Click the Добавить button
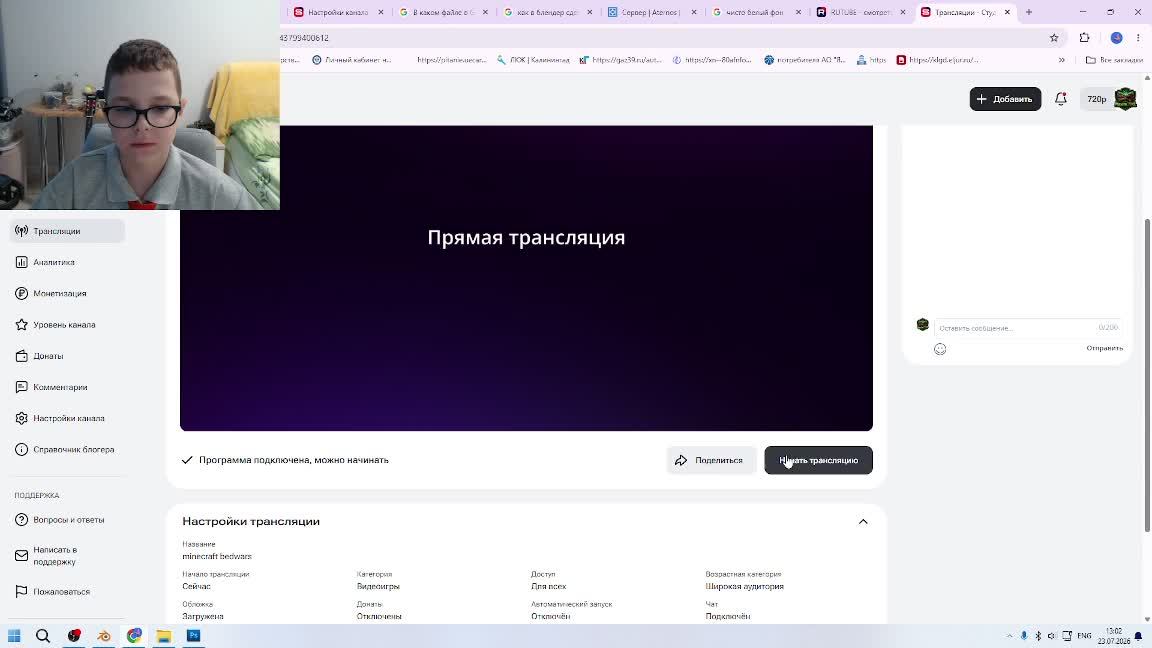 tap(1005, 99)
